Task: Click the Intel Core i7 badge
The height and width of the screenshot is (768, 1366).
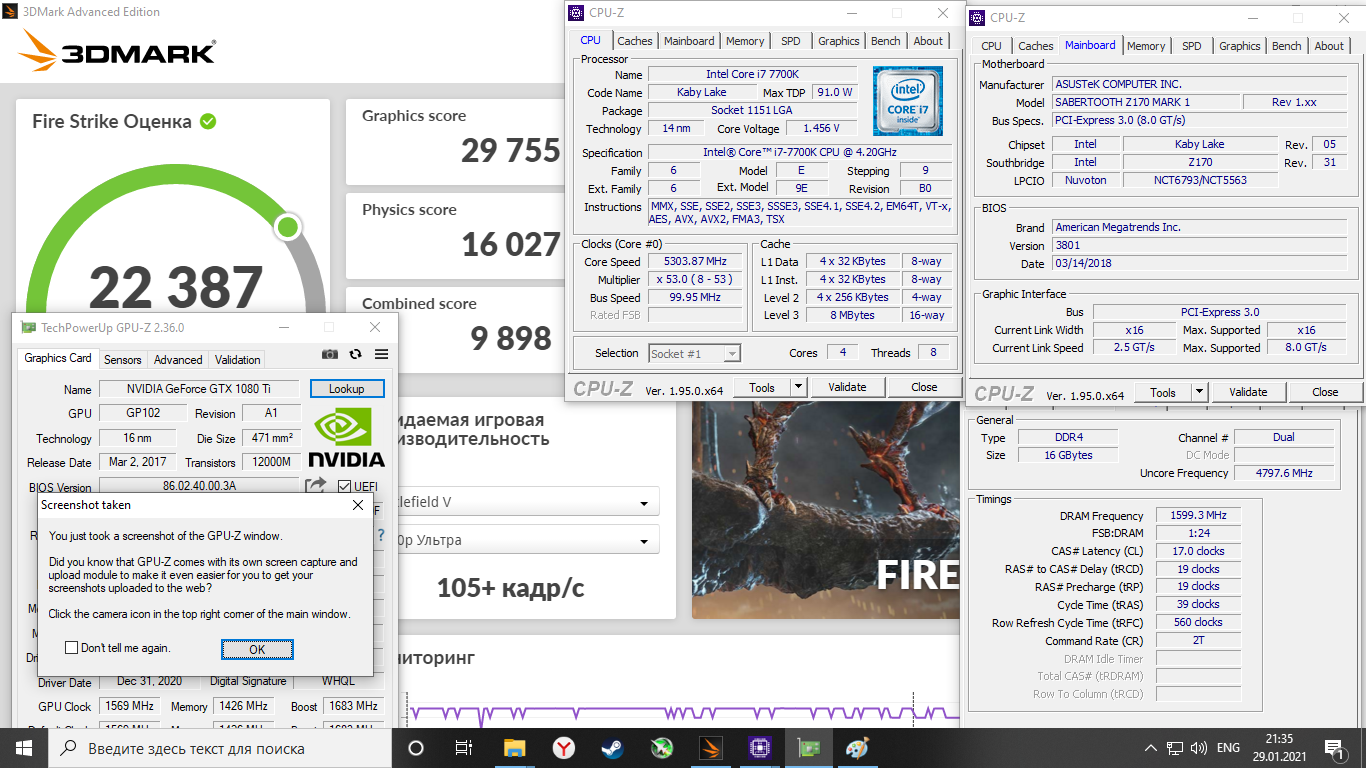Action: click(908, 100)
